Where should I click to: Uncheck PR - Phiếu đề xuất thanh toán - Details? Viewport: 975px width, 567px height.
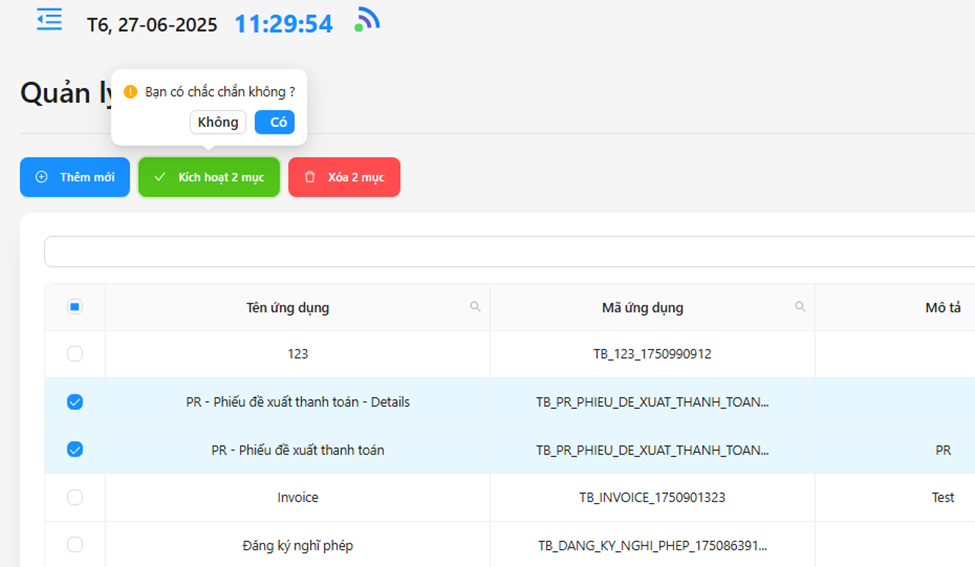coord(75,402)
